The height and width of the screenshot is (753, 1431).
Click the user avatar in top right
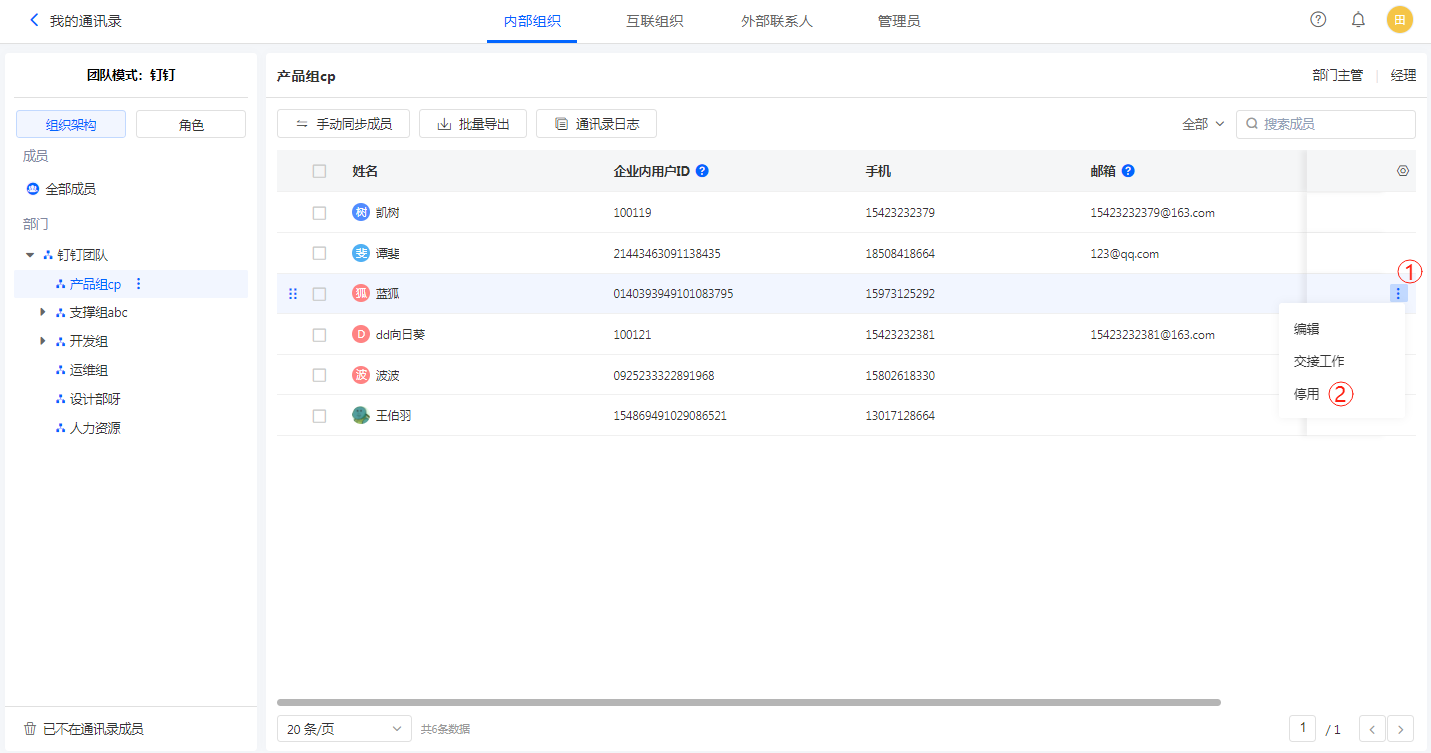(1400, 20)
